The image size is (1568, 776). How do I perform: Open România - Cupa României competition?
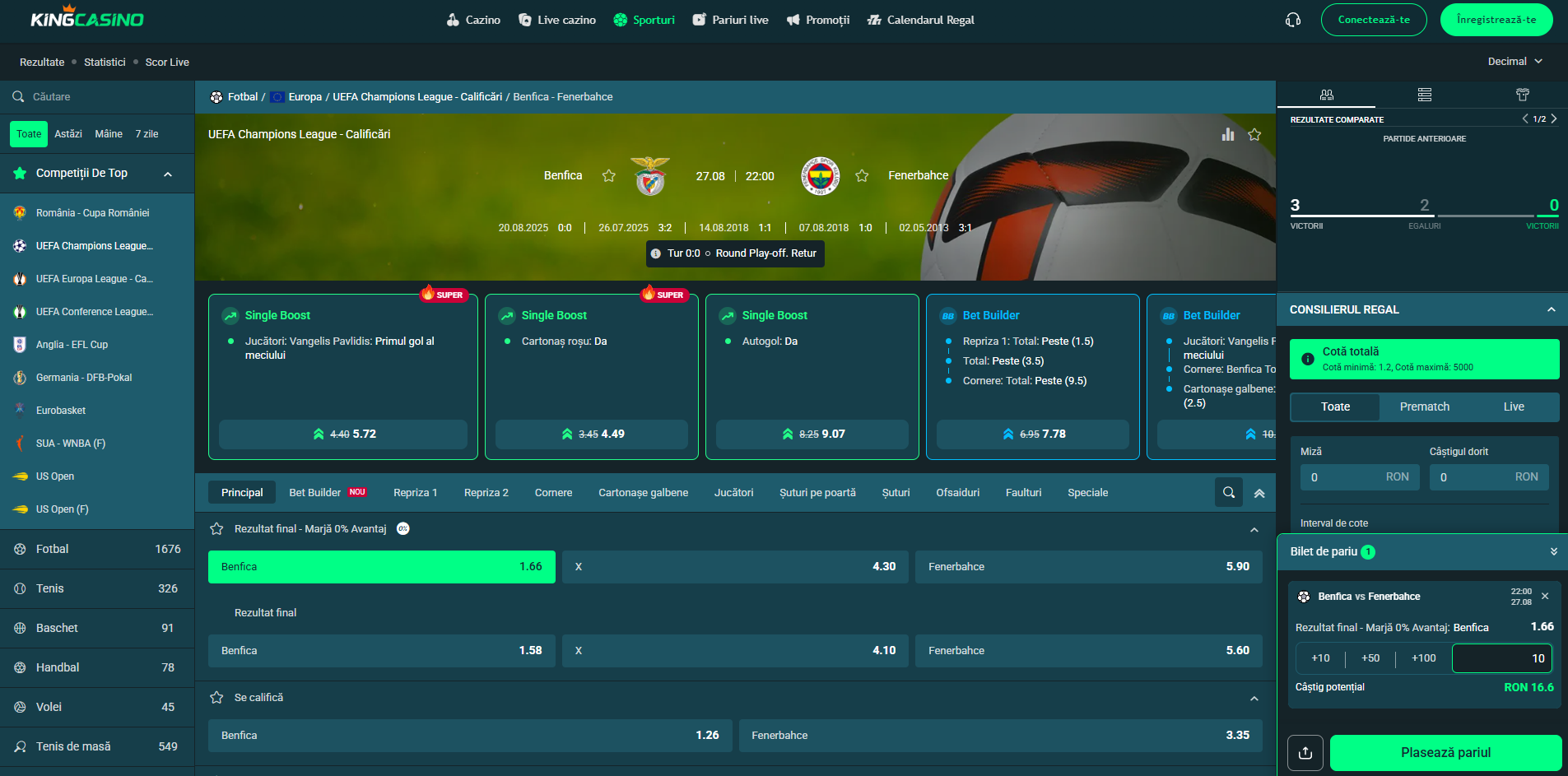coord(97,213)
